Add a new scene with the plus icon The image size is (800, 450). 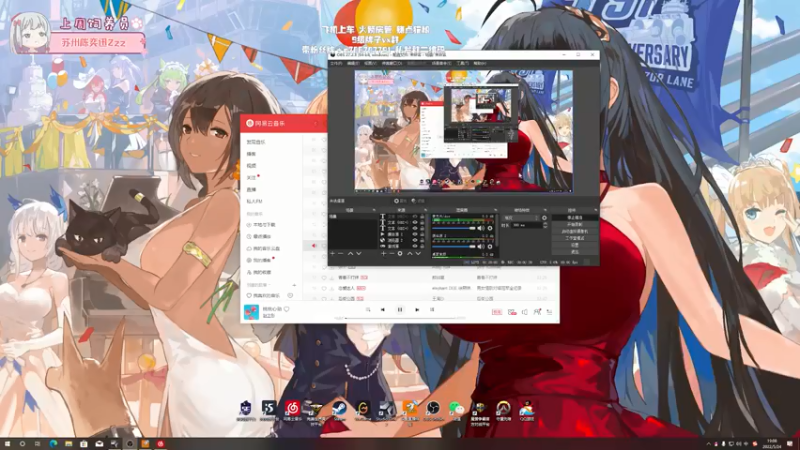333,254
